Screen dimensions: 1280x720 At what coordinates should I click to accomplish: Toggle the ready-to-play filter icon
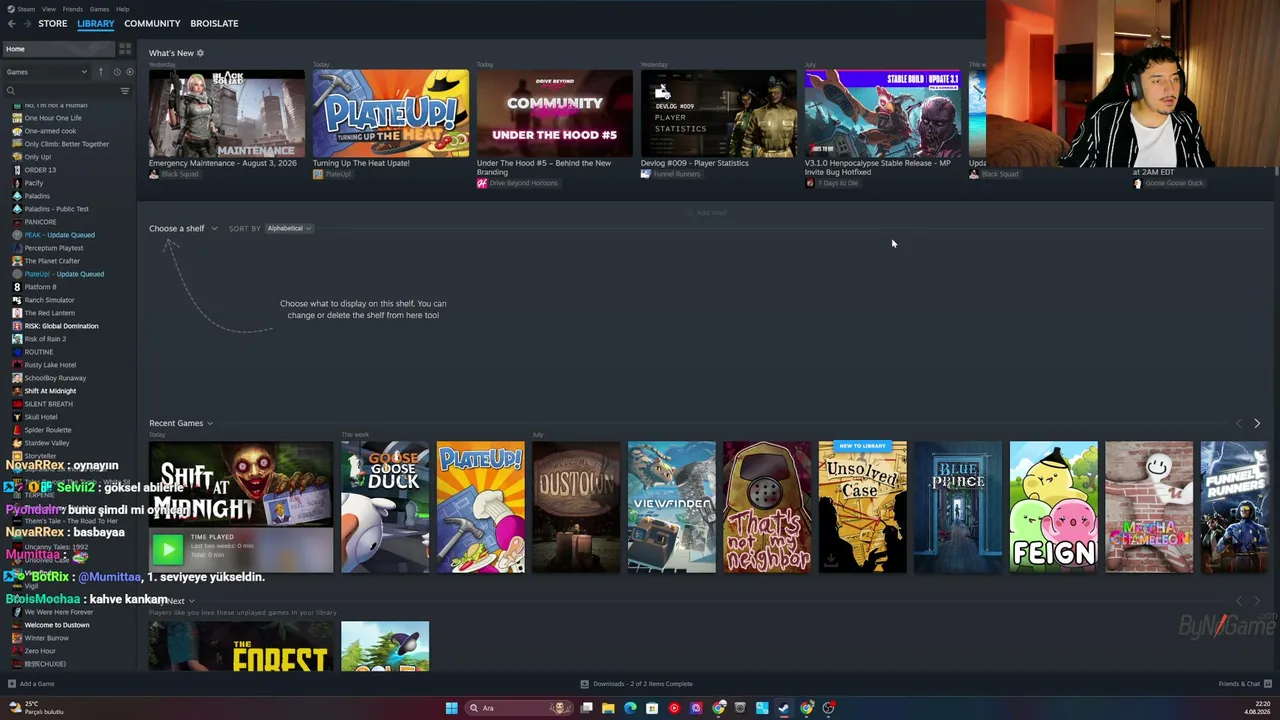(129, 72)
